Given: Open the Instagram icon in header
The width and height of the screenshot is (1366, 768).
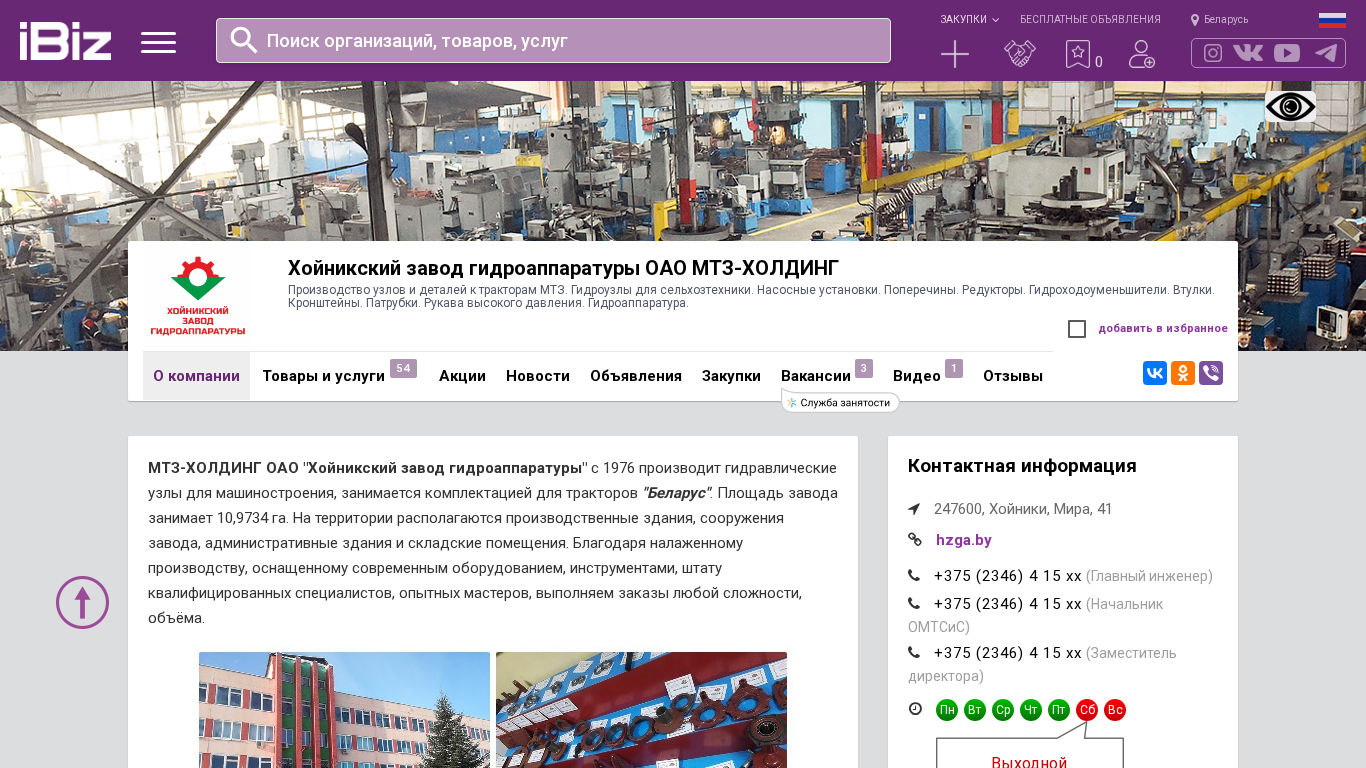Looking at the screenshot, I should 1213,53.
